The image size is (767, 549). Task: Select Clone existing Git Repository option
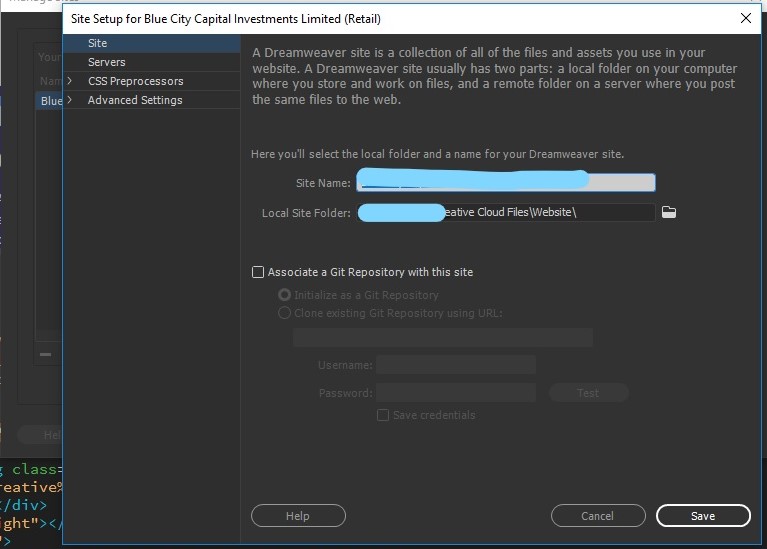(284, 313)
